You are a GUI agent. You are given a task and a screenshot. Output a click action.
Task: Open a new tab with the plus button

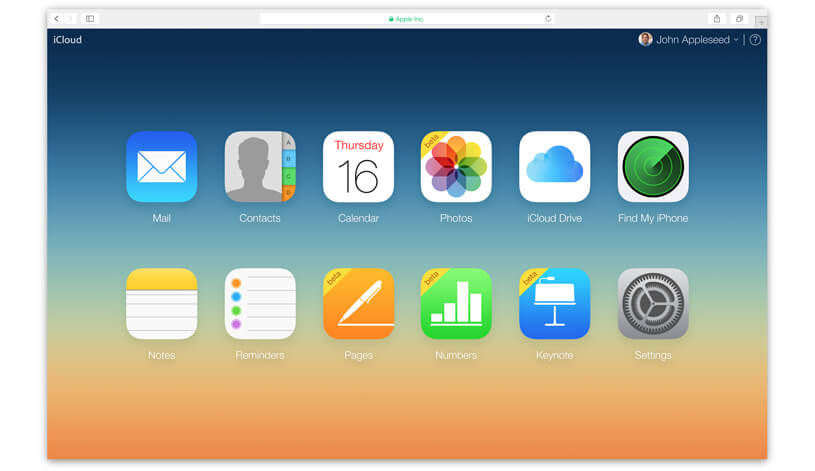[x=761, y=22]
